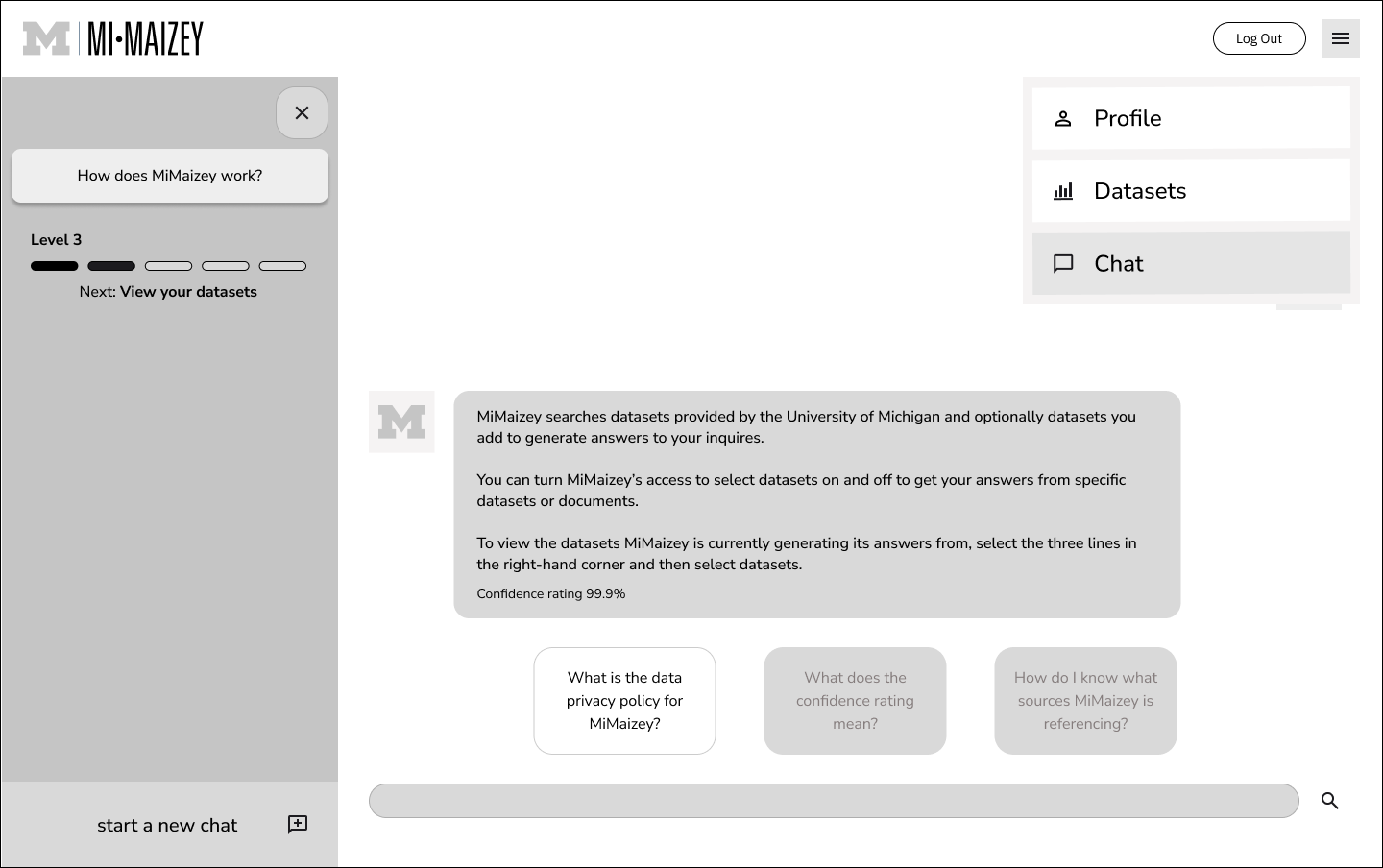Select 'How do I know what sources' suggestion
The height and width of the screenshot is (868, 1383).
pos(1086,701)
